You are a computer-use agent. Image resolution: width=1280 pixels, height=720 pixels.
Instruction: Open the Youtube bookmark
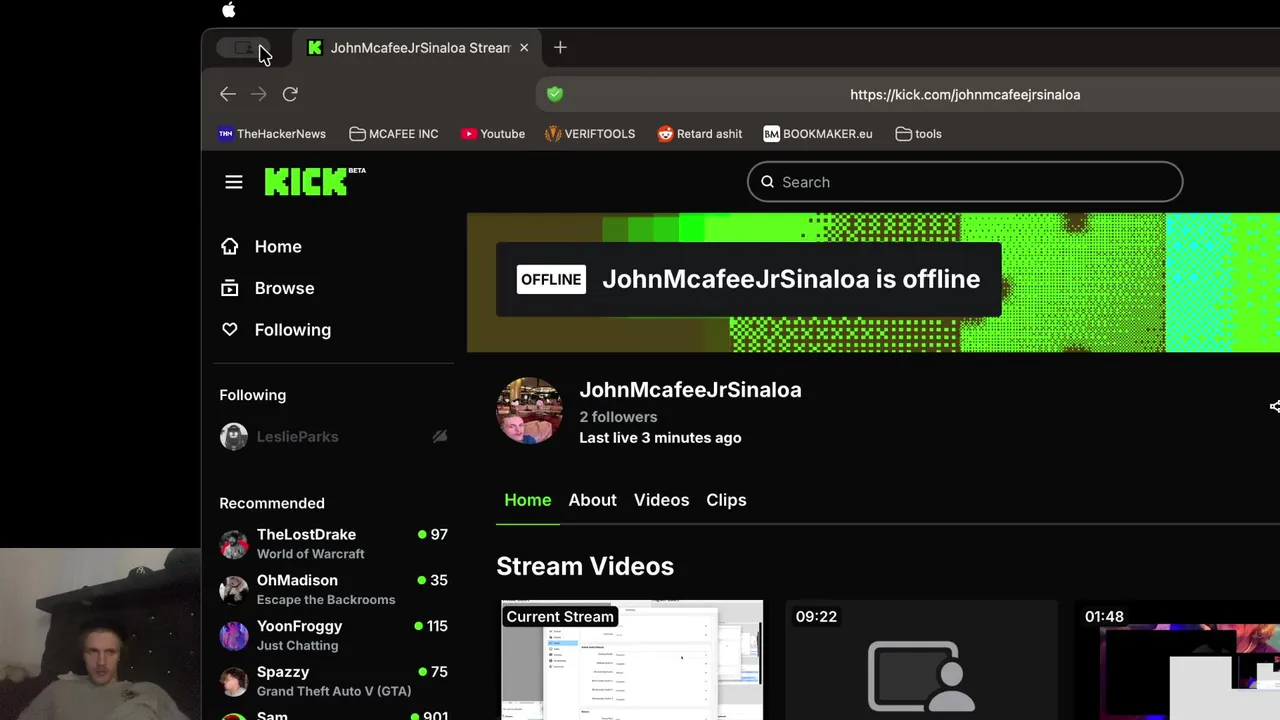(493, 134)
